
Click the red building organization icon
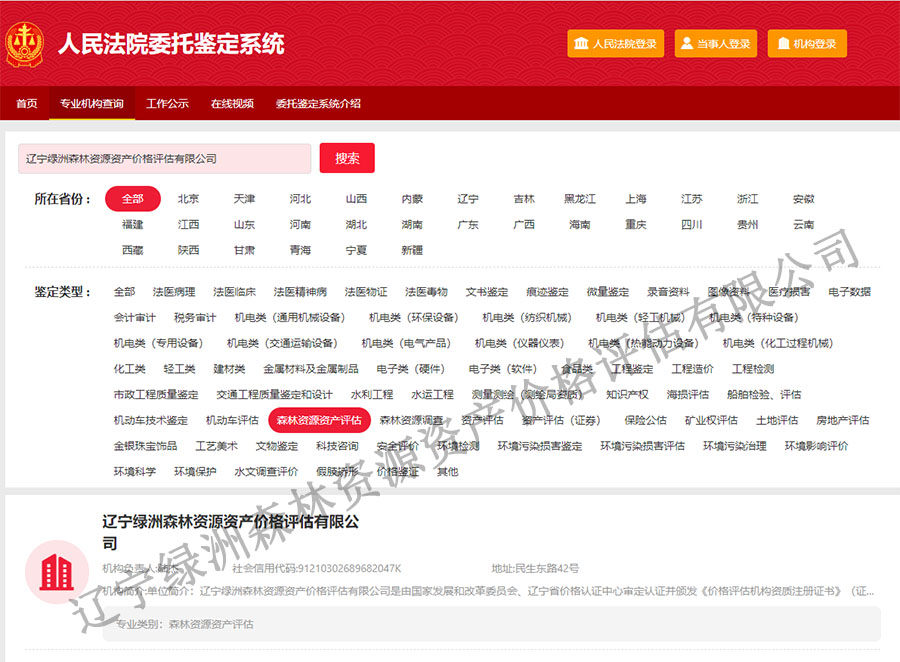(50, 571)
